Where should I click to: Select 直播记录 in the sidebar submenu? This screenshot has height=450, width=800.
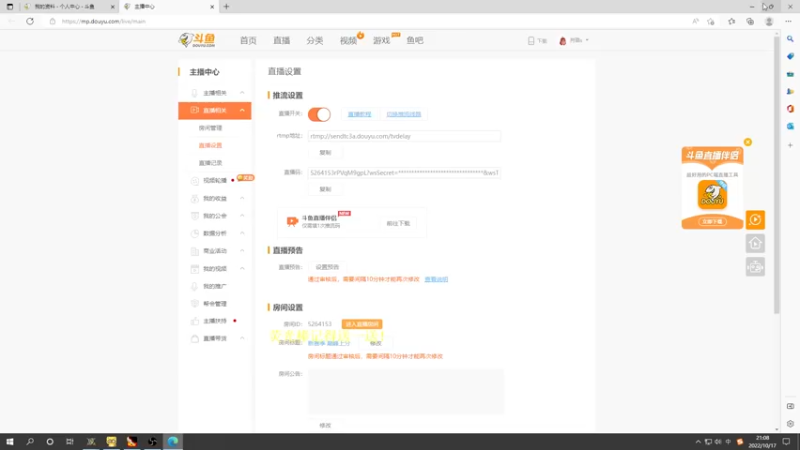coord(210,163)
